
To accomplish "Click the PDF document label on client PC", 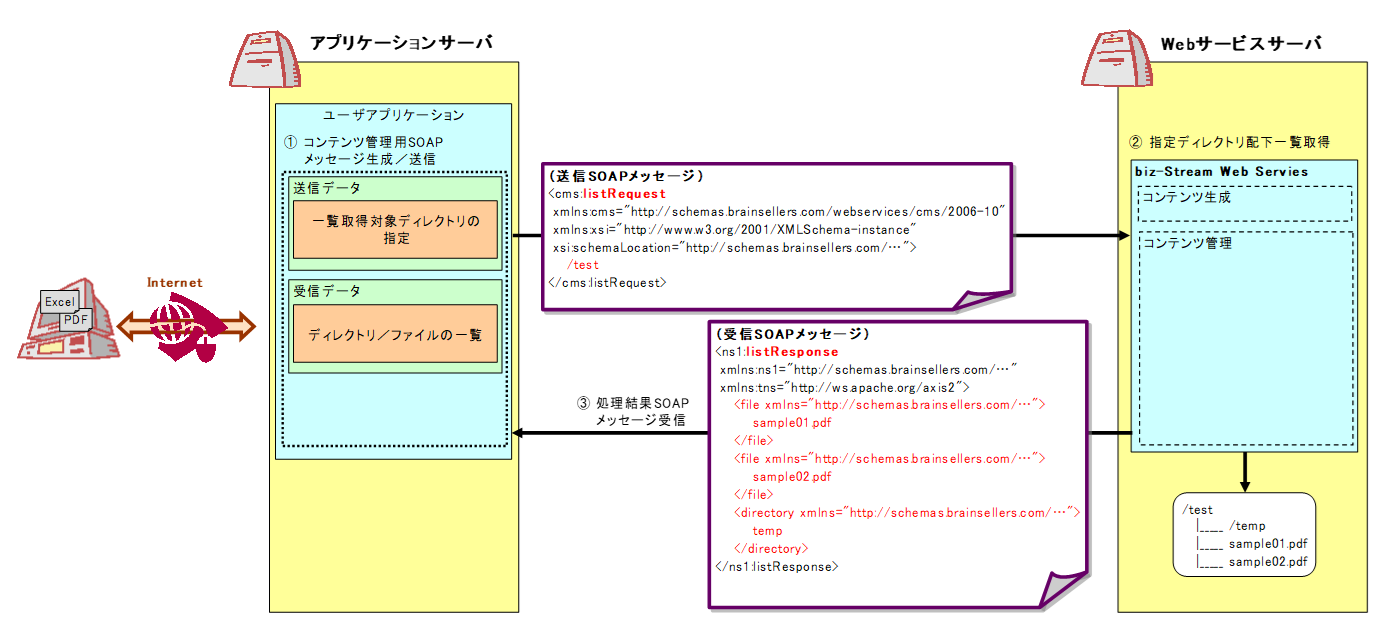I will 76,320.
